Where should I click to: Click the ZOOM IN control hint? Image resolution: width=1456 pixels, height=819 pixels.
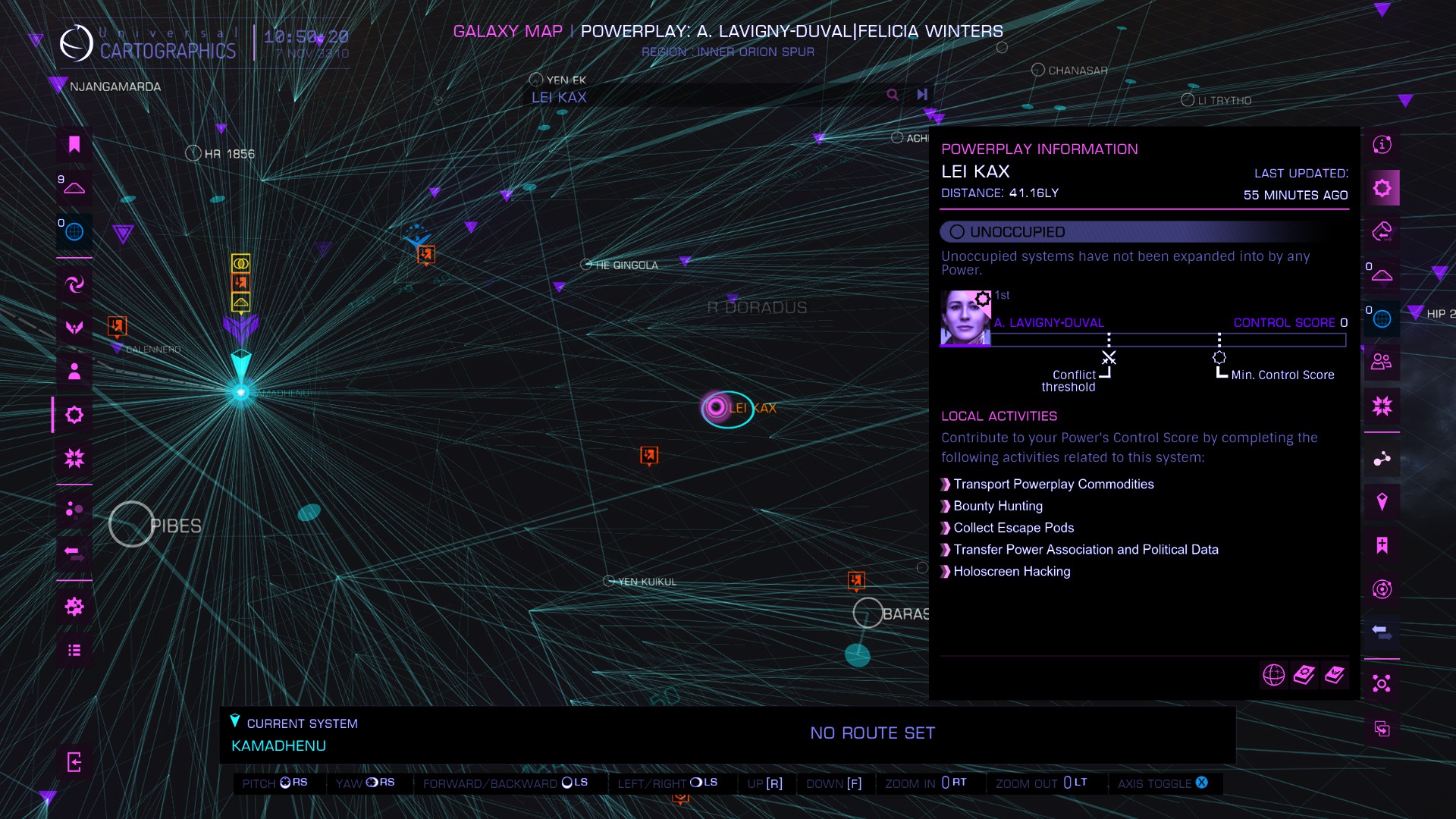pyautogui.click(x=925, y=783)
